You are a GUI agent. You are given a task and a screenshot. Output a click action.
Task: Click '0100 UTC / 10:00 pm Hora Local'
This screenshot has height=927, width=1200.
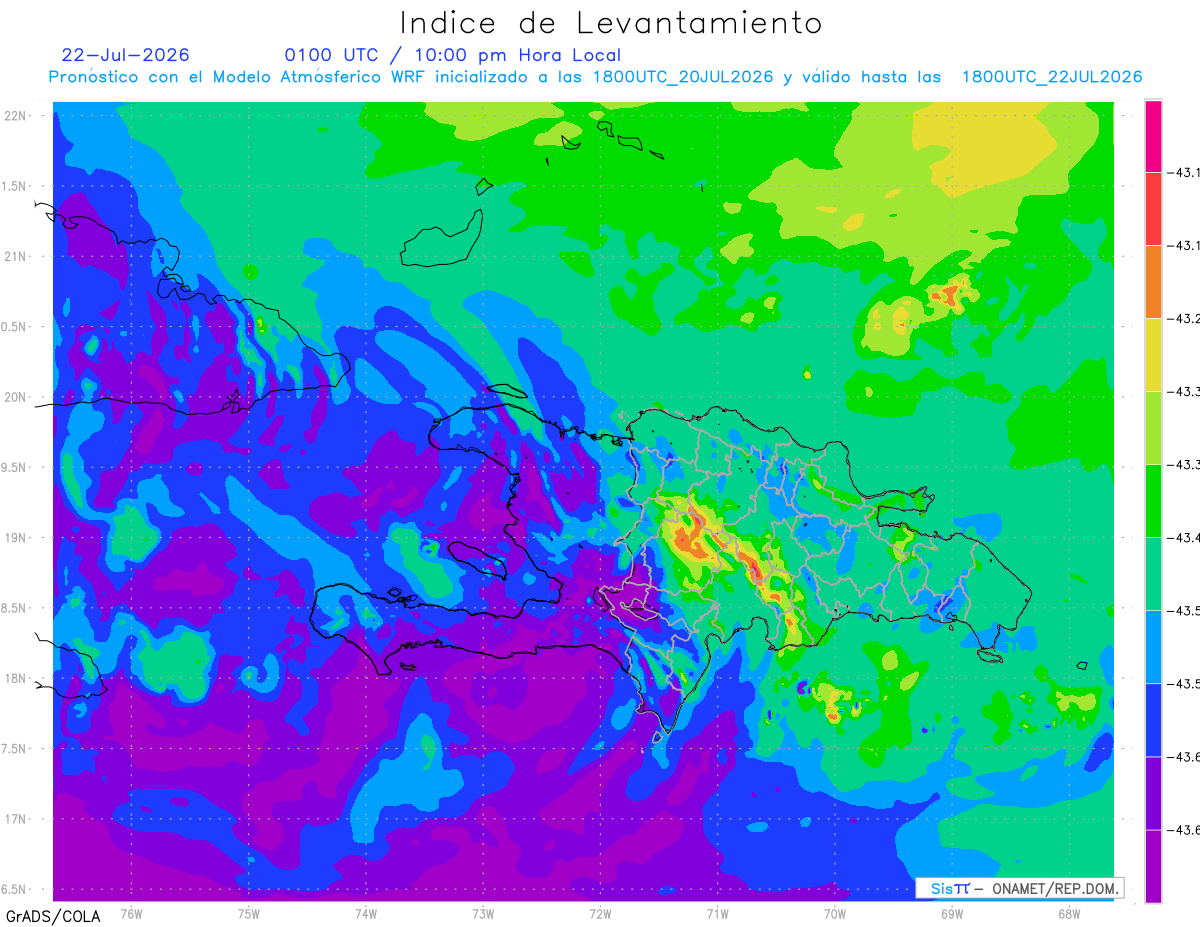[453, 55]
